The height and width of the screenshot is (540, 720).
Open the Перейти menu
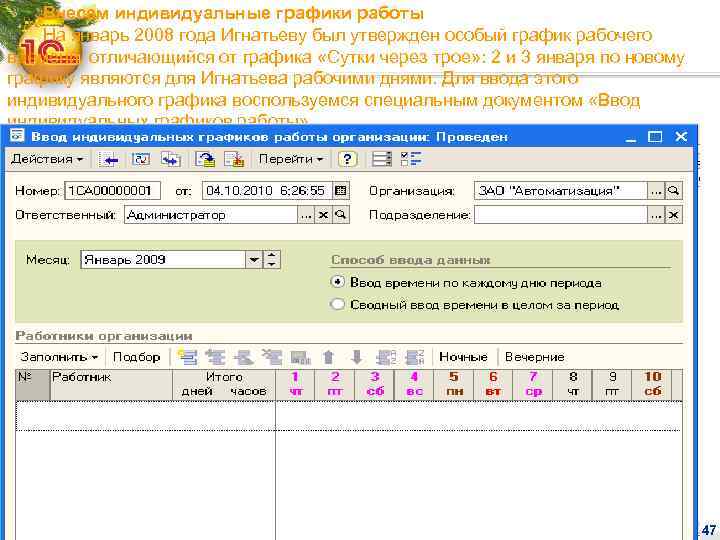(x=291, y=159)
